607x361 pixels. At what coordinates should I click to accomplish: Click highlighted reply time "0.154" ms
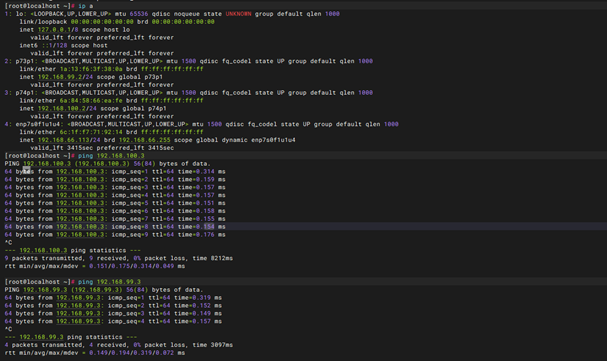click(205, 227)
